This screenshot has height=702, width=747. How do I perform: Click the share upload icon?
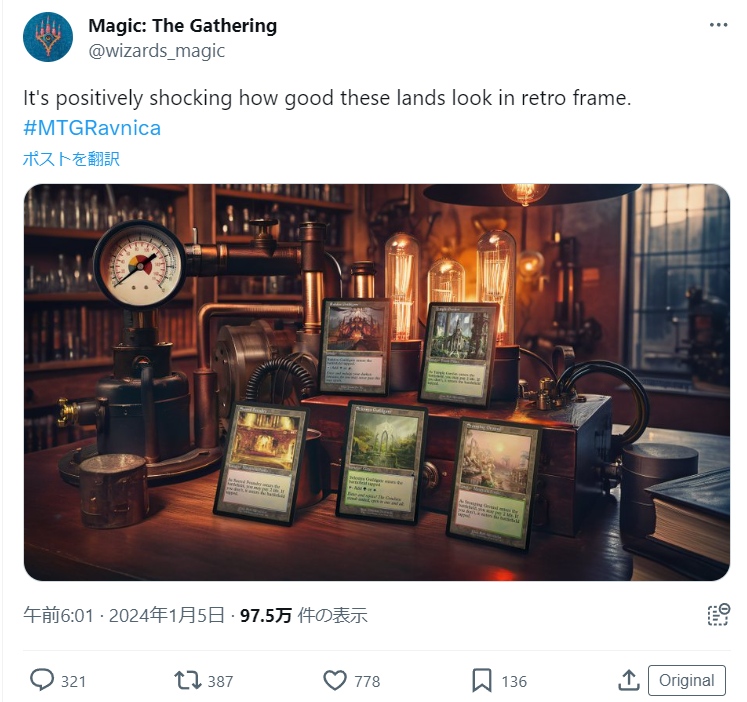(629, 680)
